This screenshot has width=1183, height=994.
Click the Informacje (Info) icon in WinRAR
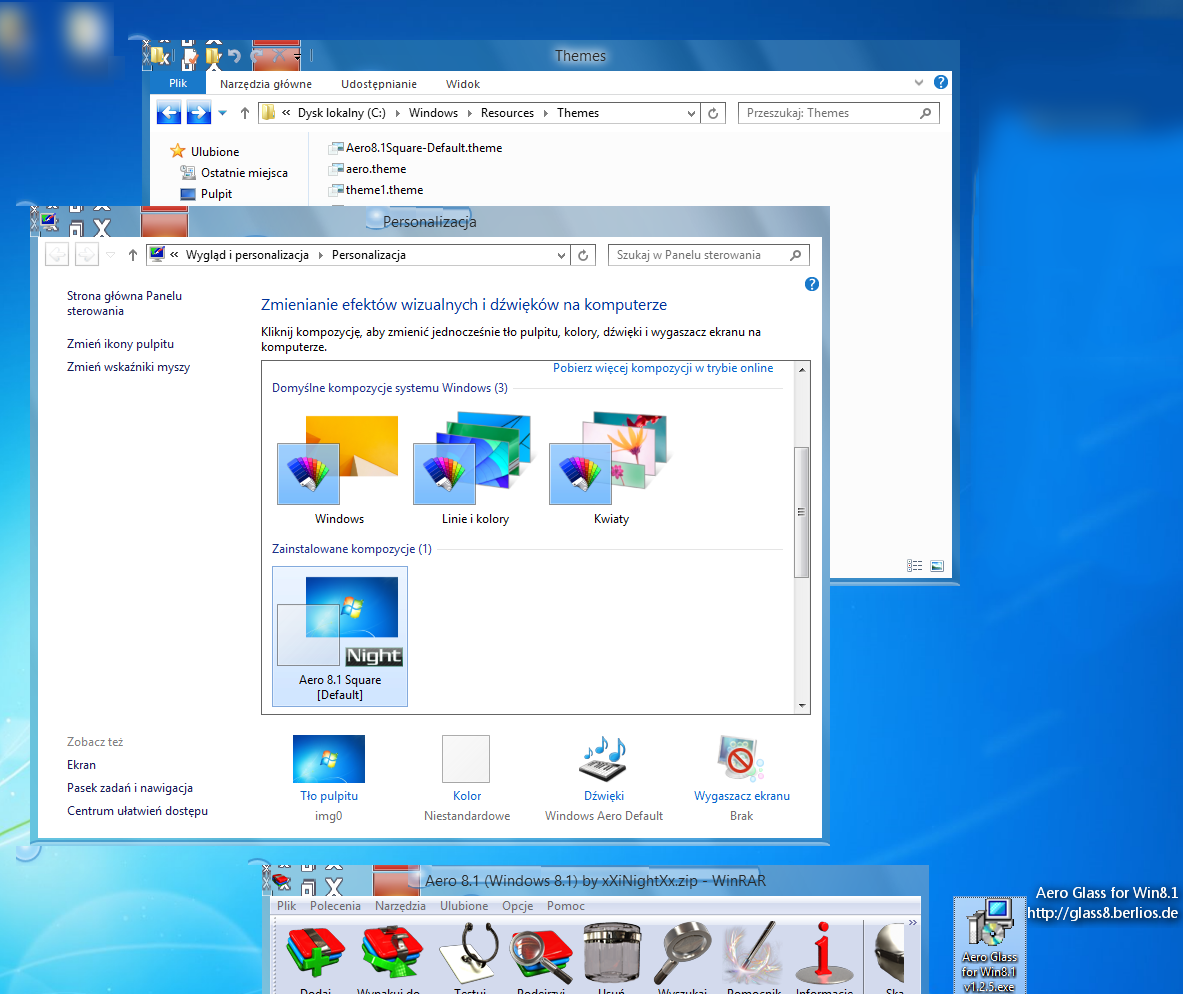click(824, 952)
